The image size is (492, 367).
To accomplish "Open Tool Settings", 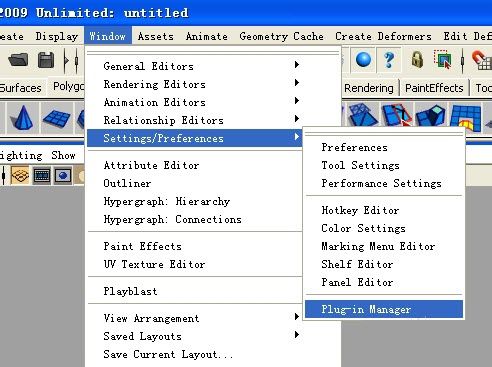I will tap(384, 165).
